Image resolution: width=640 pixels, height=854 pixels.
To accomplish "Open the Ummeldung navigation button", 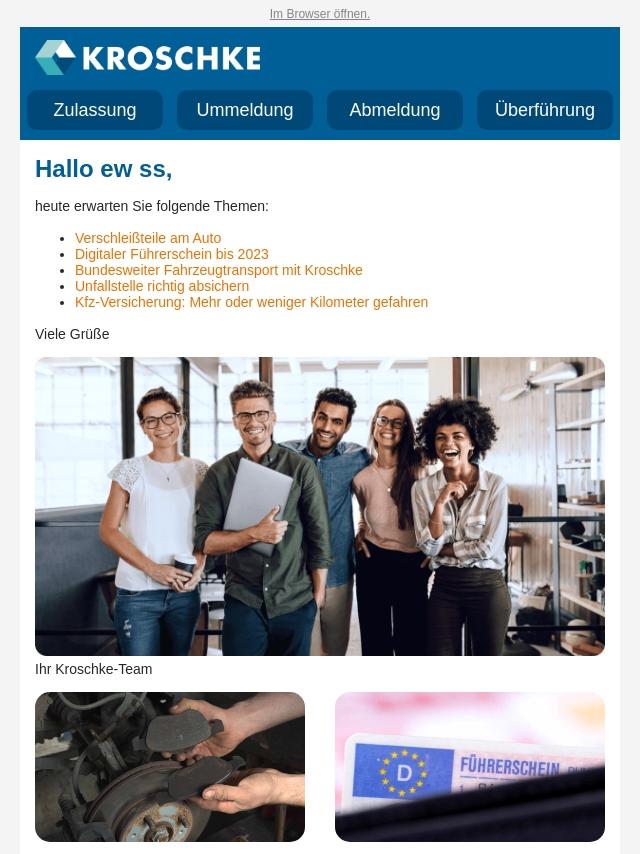I will [x=245, y=110].
